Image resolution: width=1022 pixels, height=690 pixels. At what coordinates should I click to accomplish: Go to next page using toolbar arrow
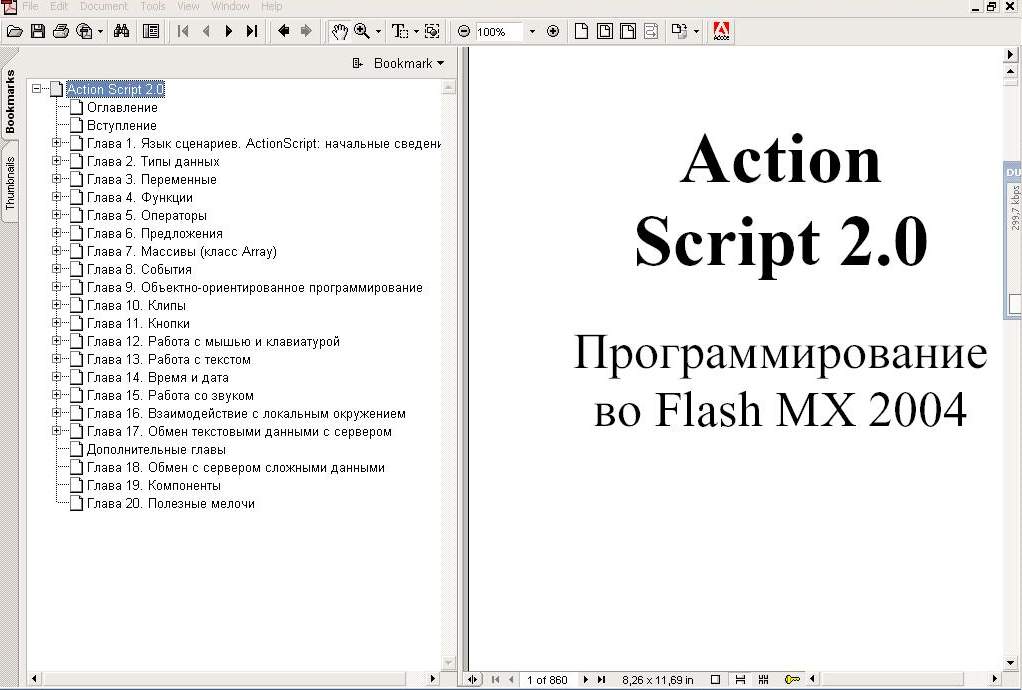tap(229, 31)
